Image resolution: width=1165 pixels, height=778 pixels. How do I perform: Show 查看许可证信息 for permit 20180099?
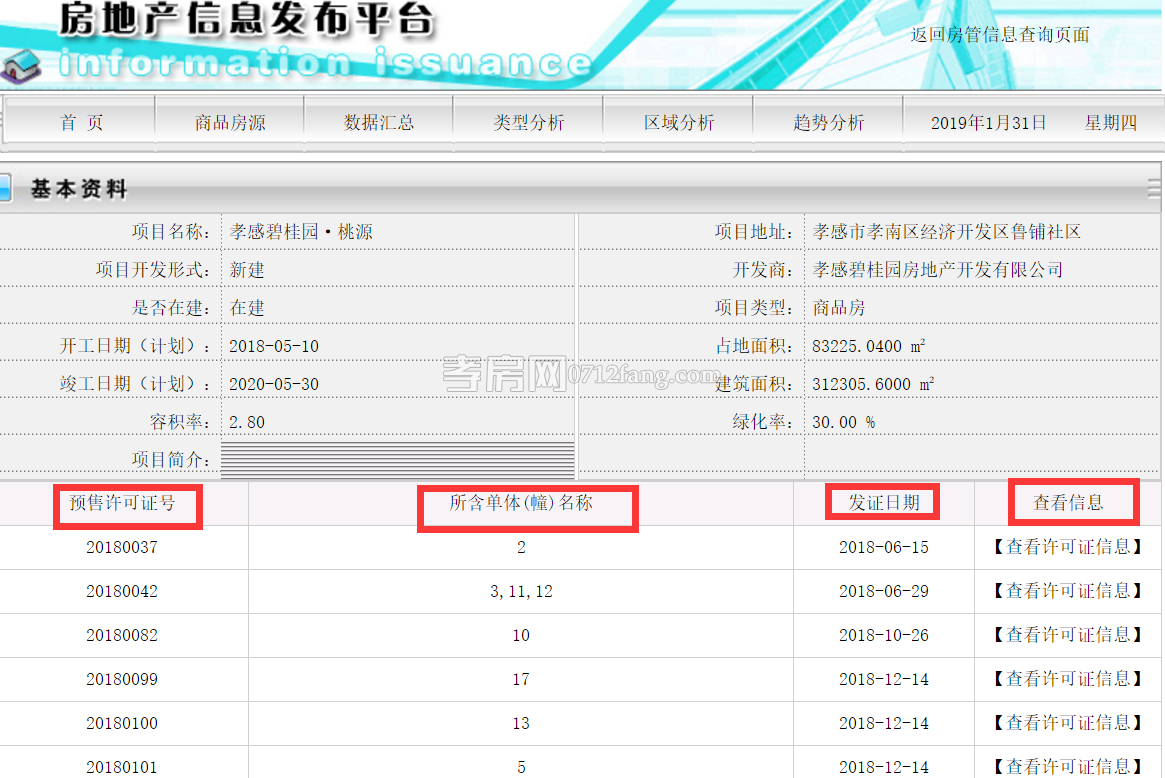tap(1067, 679)
